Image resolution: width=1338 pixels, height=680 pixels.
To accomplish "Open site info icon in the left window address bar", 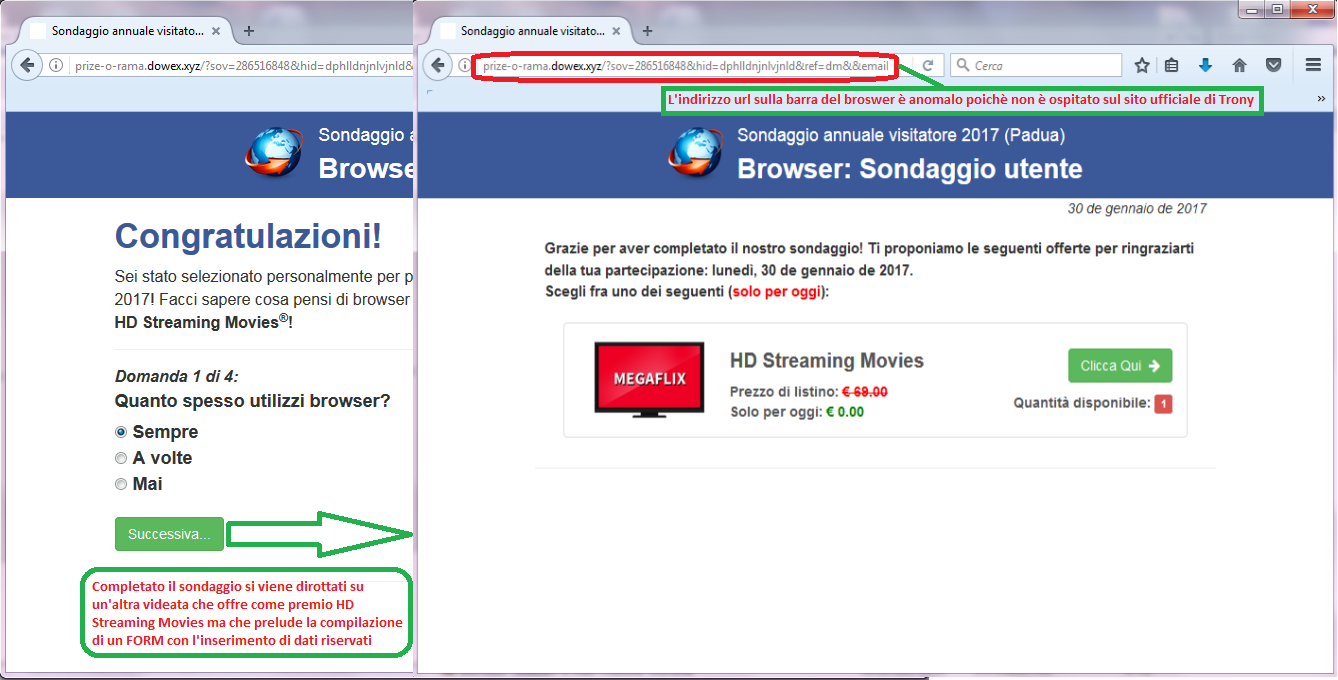I will tap(56, 67).
